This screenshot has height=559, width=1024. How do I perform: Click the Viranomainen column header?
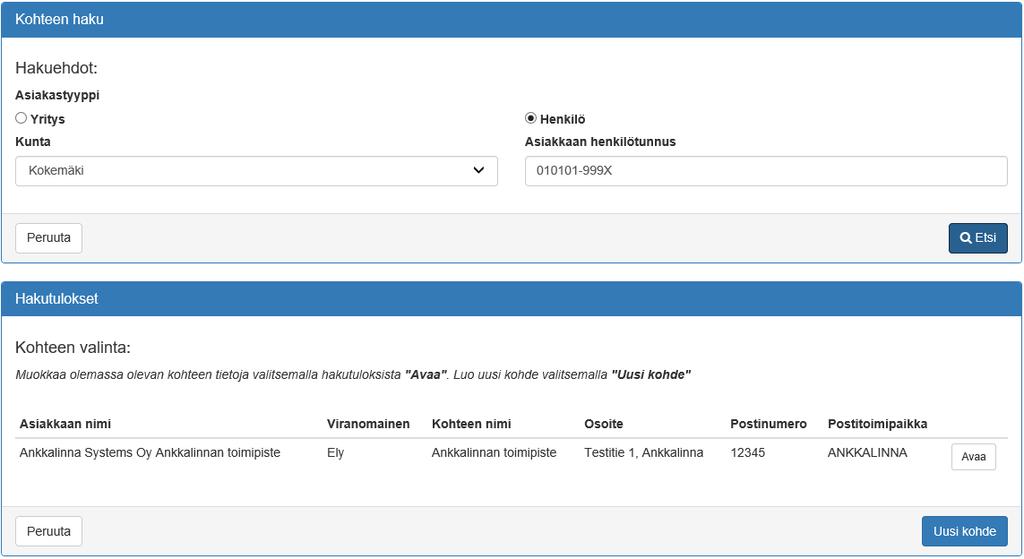368,424
